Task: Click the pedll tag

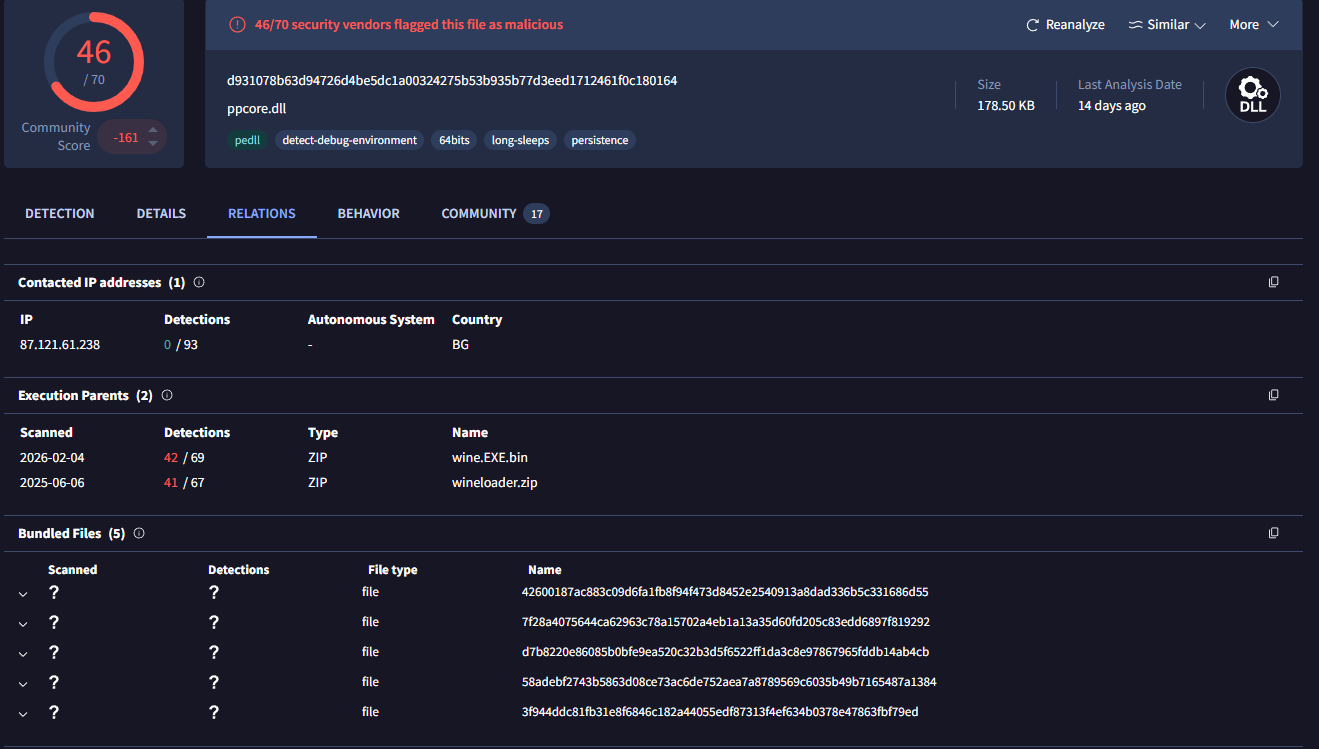Action: click(247, 141)
